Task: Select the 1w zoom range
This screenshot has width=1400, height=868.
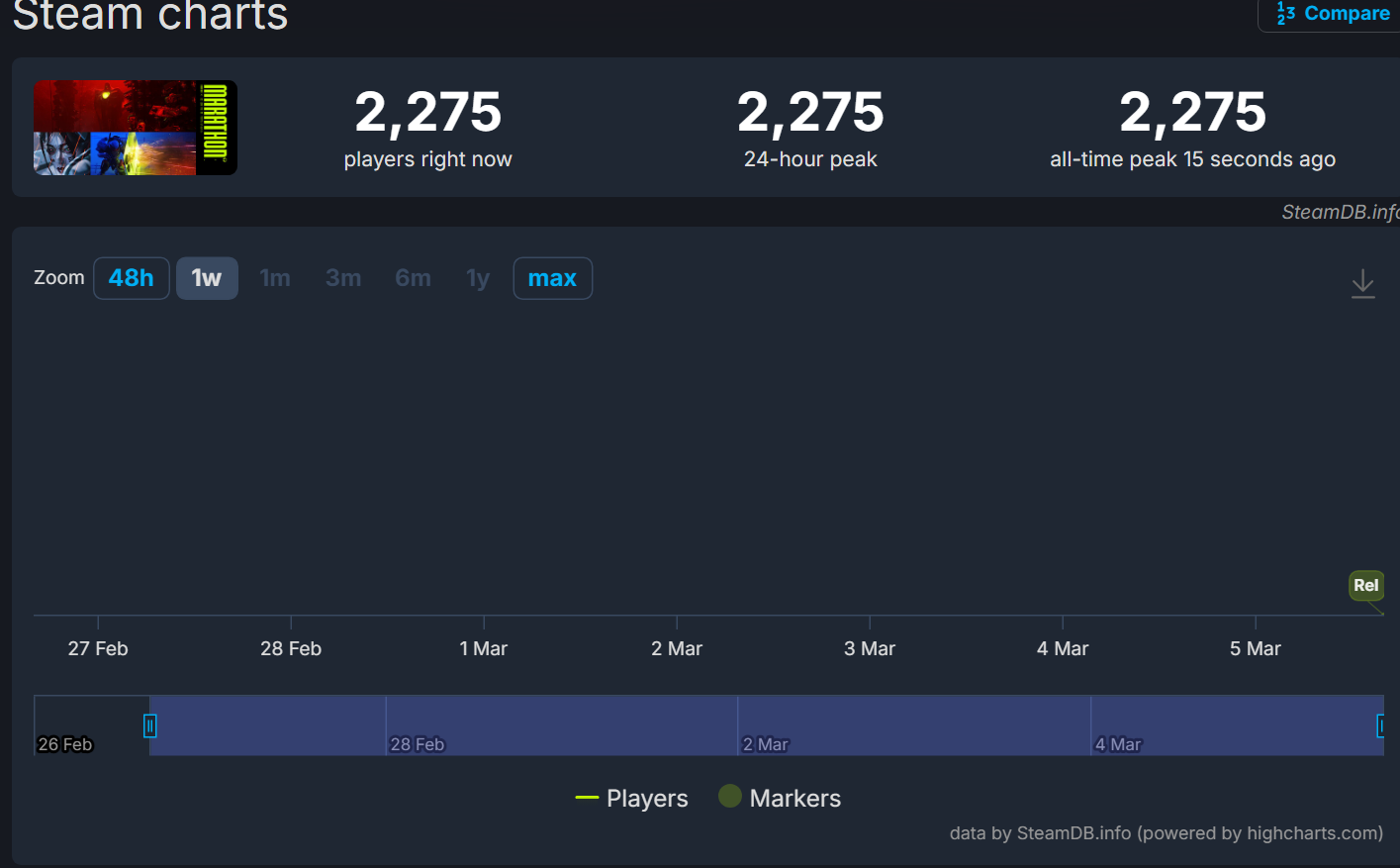Action: click(207, 278)
